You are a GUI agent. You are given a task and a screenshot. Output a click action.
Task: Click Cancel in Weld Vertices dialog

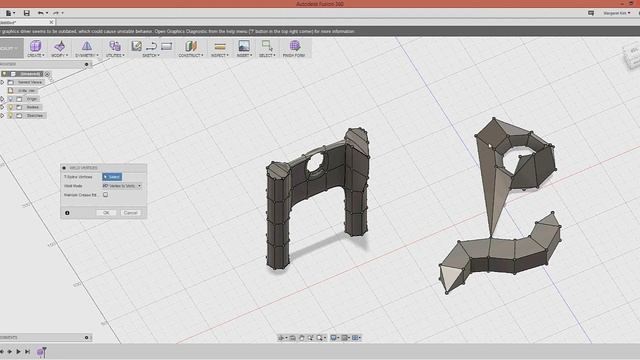pyautogui.click(x=131, y=213)
